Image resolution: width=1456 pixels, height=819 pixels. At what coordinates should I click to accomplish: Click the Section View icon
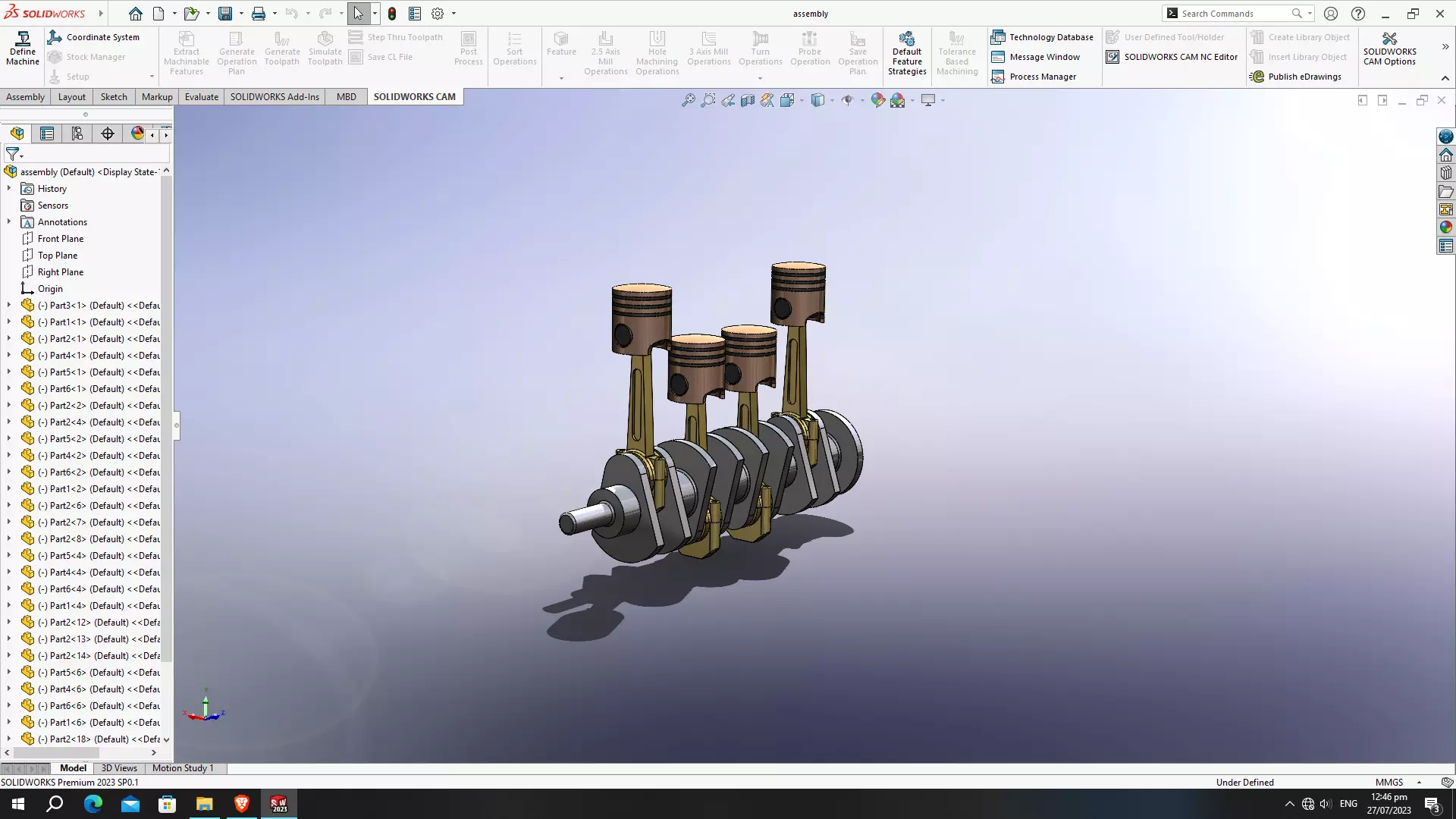748,100
